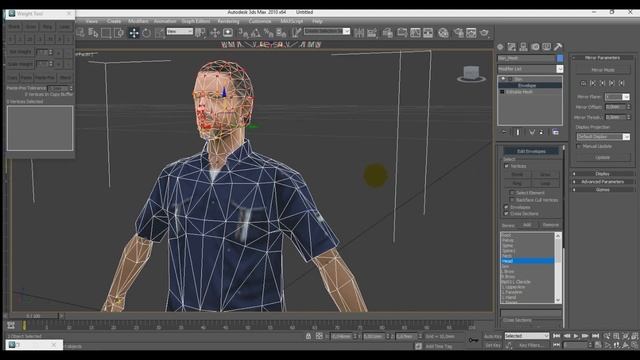
Task: Toggle the Selection Lock padlock
Action: click(x=308, y=336)
